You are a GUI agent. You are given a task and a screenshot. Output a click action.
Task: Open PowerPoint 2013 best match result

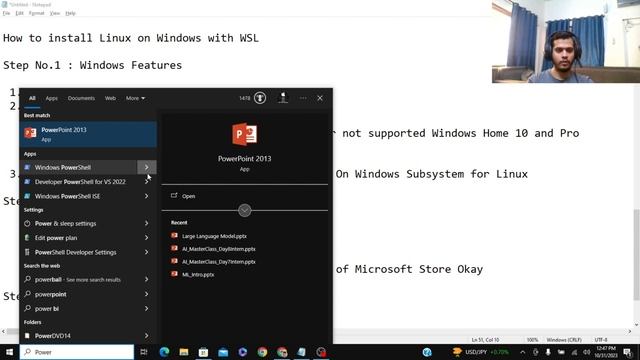88,134
